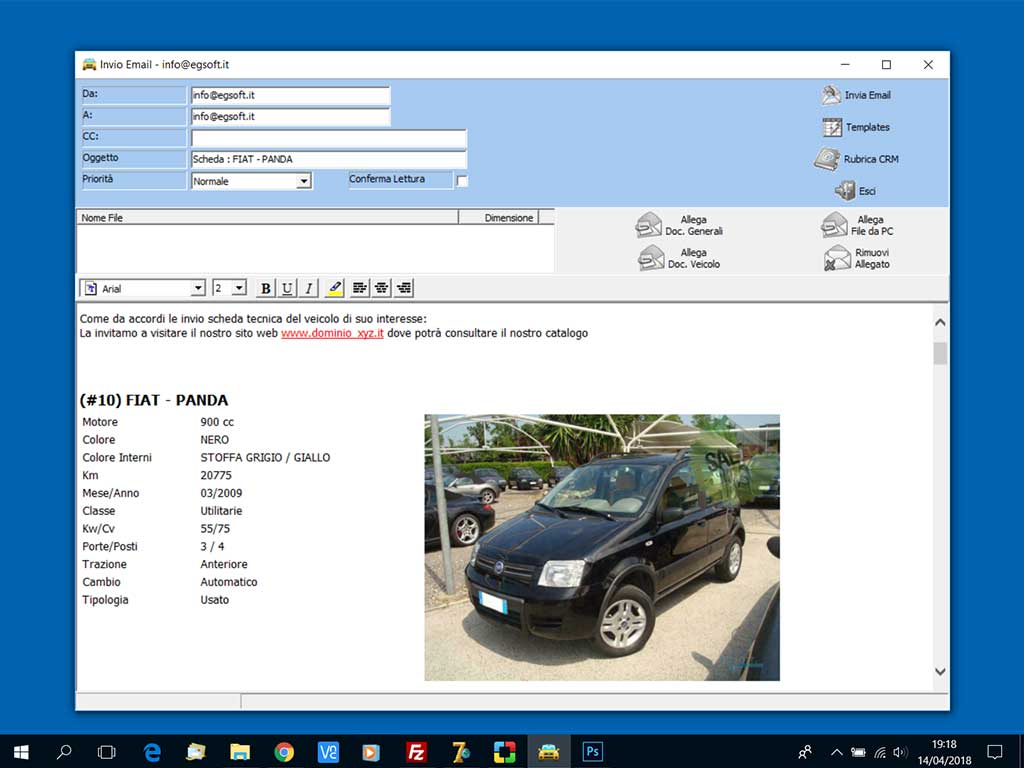The width and height of the screenshot is (1024, 768).
Task: Send the message with Invia Email
Action: pyautogui.click(x=856, y=95)
